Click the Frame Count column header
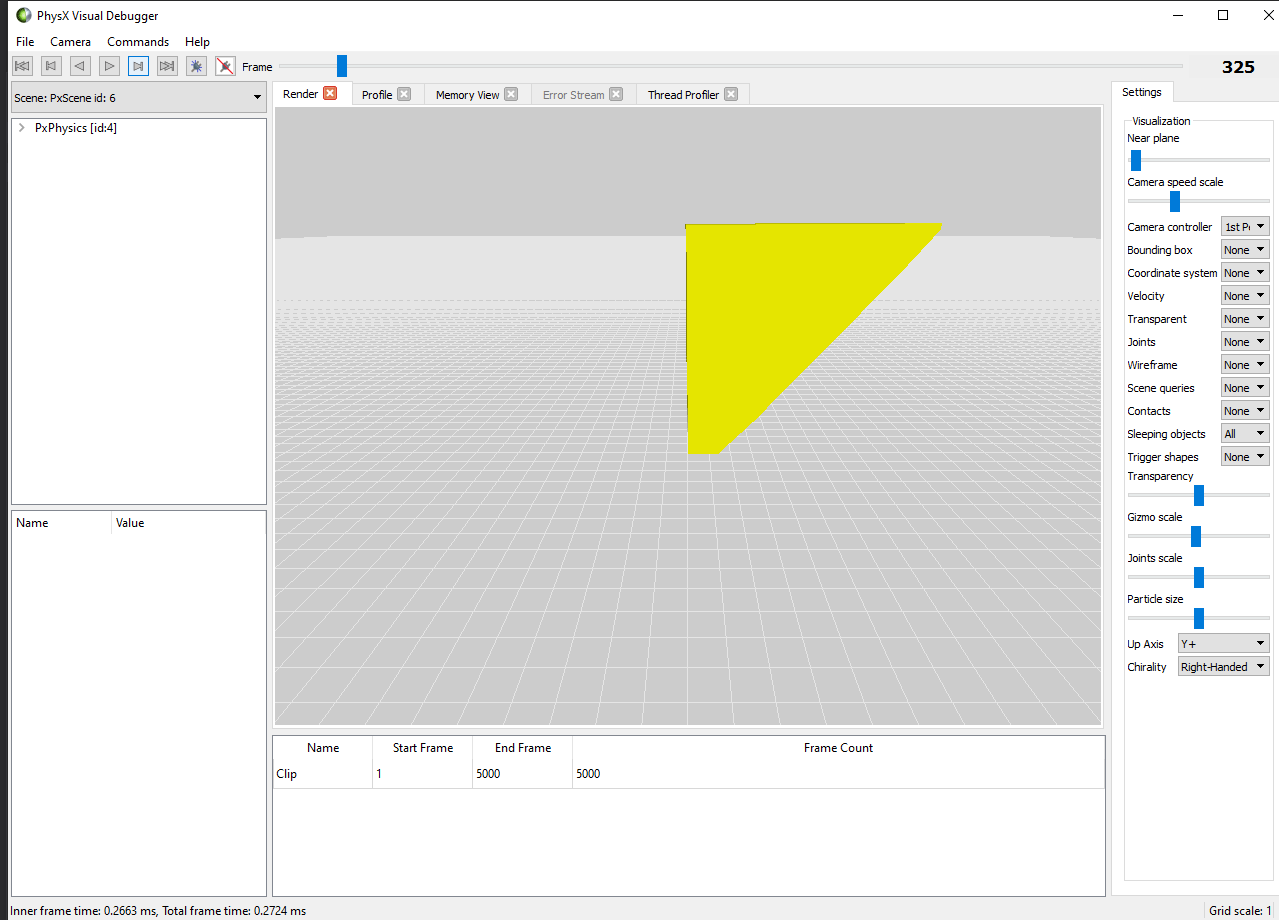 point(838,748)
